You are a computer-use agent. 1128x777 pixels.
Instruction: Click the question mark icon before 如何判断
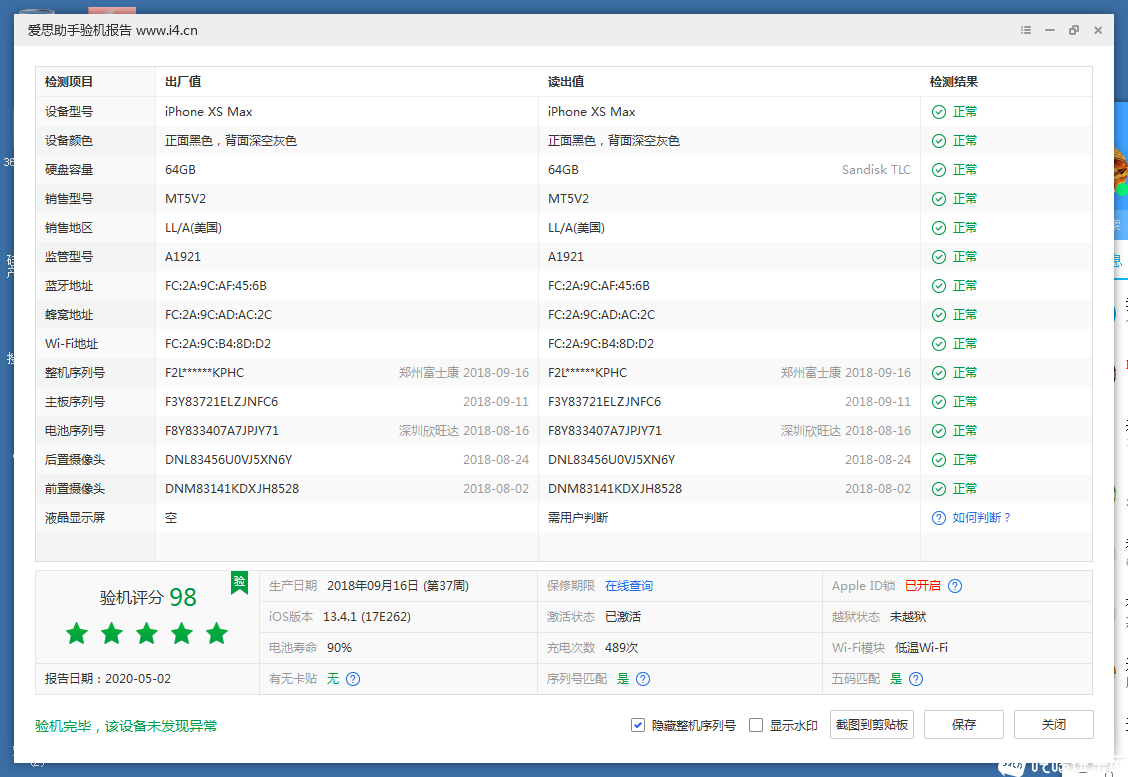939,518
